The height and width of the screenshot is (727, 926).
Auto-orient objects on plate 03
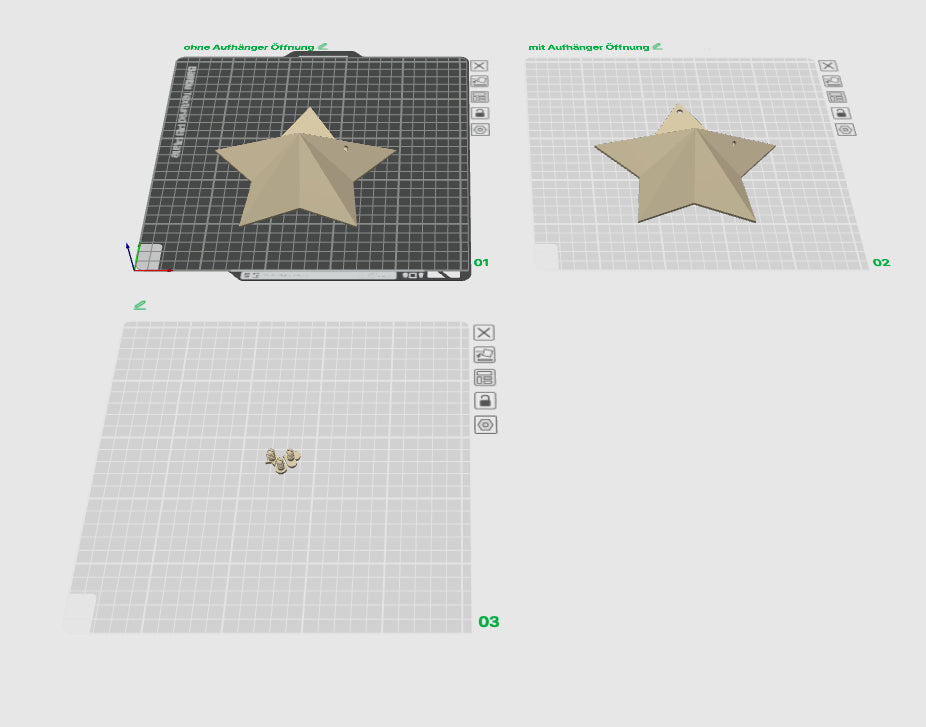pyautogui.click(x=484, y=354)
